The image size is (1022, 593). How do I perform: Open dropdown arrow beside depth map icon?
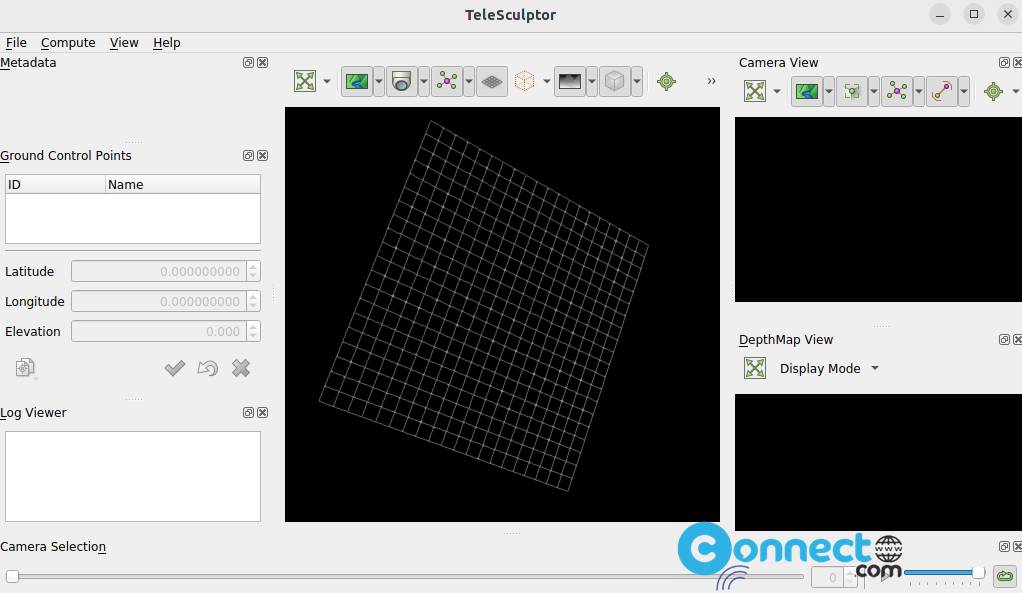point(592,81)
